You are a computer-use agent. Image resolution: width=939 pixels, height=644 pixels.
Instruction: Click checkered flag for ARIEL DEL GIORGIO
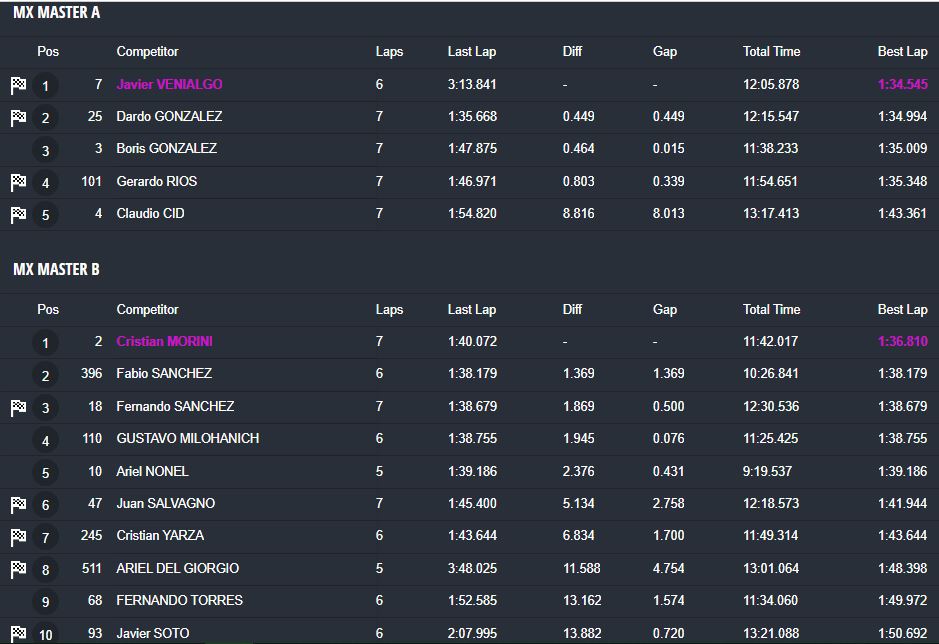(18, 569)
